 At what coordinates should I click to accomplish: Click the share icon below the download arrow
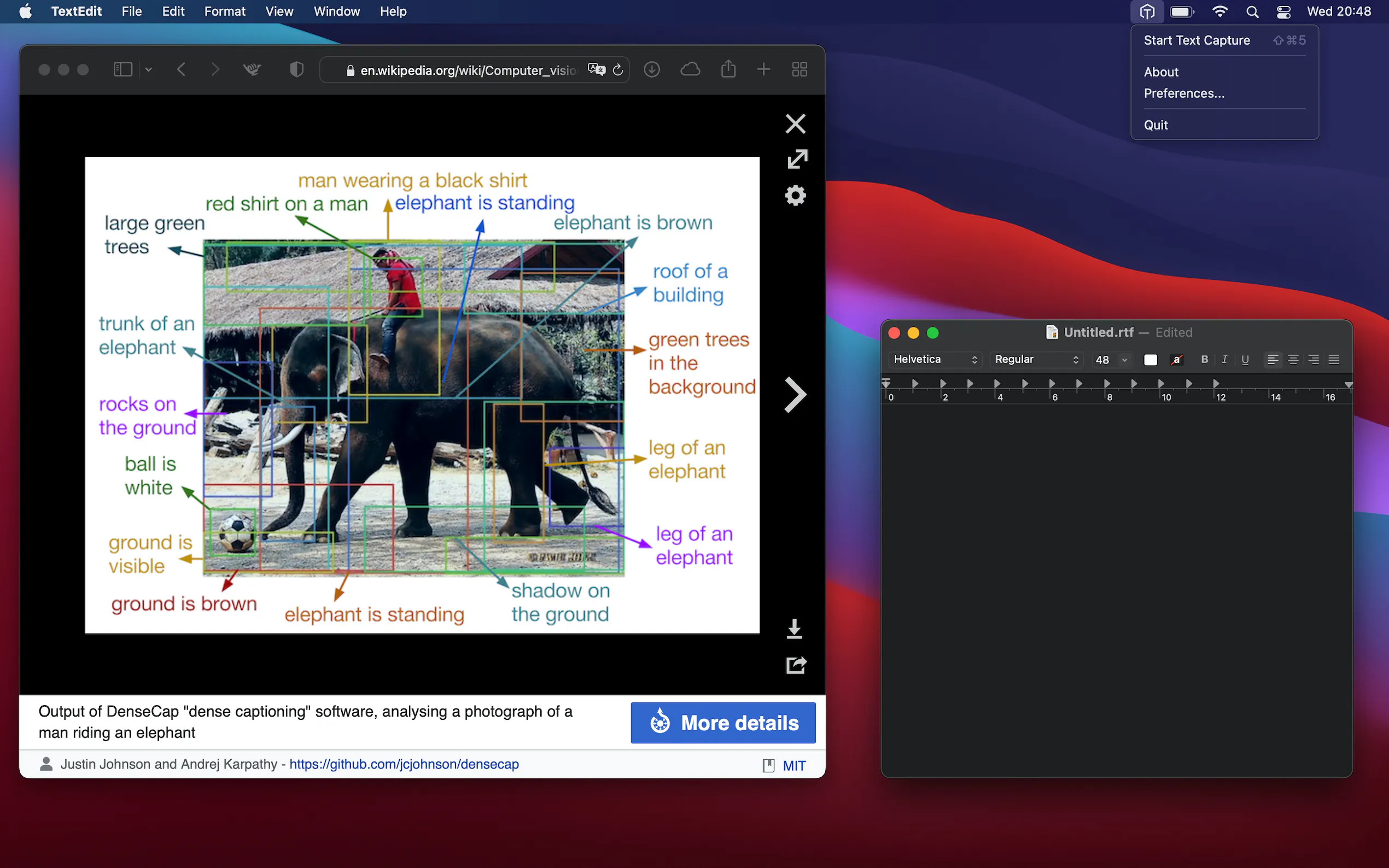click(x=796, y=665)
